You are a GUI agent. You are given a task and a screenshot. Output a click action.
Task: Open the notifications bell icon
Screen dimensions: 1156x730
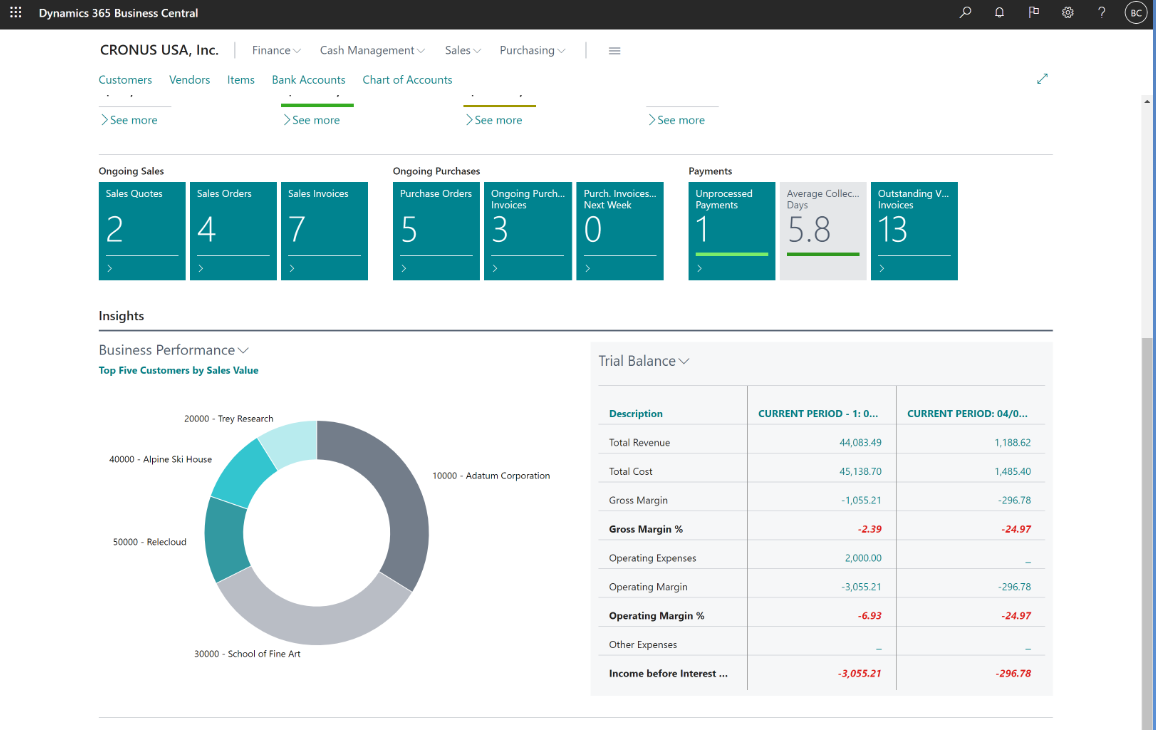coord(999,13)
